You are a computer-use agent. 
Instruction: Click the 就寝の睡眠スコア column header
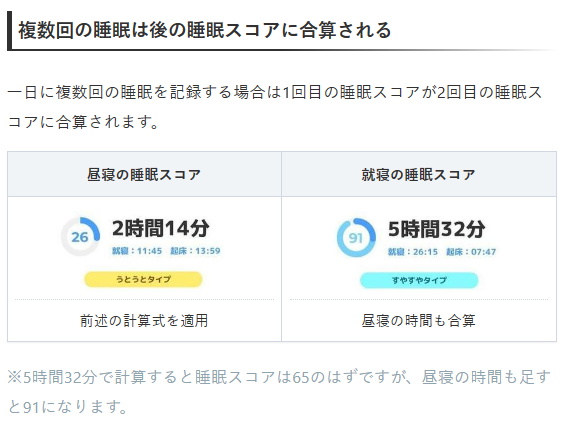(x=419, y=174)
